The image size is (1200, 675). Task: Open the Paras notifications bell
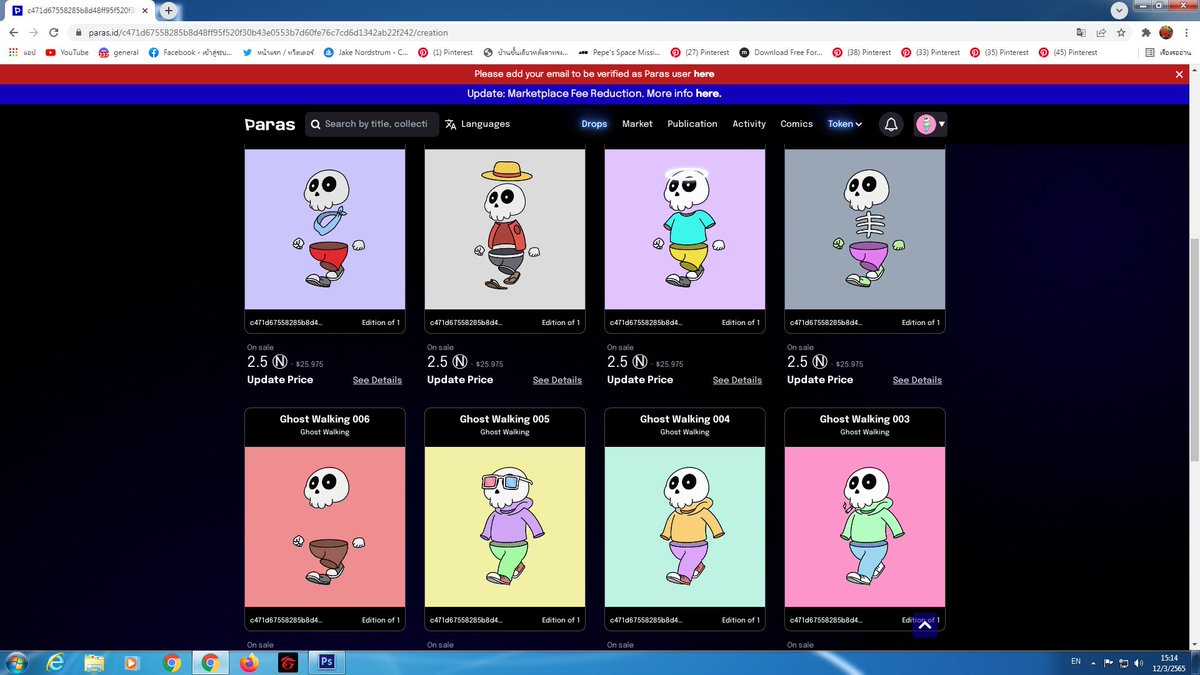pyautogui.click(x=891, y=124)
